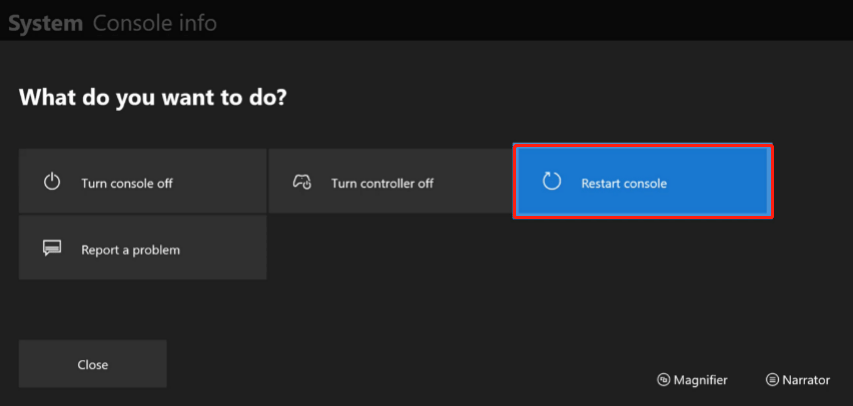Image resolution: width=853 pixels, height=406 pixels.
Task: Click the Magnifier view-button icon
Action: [x=663, y=380]
